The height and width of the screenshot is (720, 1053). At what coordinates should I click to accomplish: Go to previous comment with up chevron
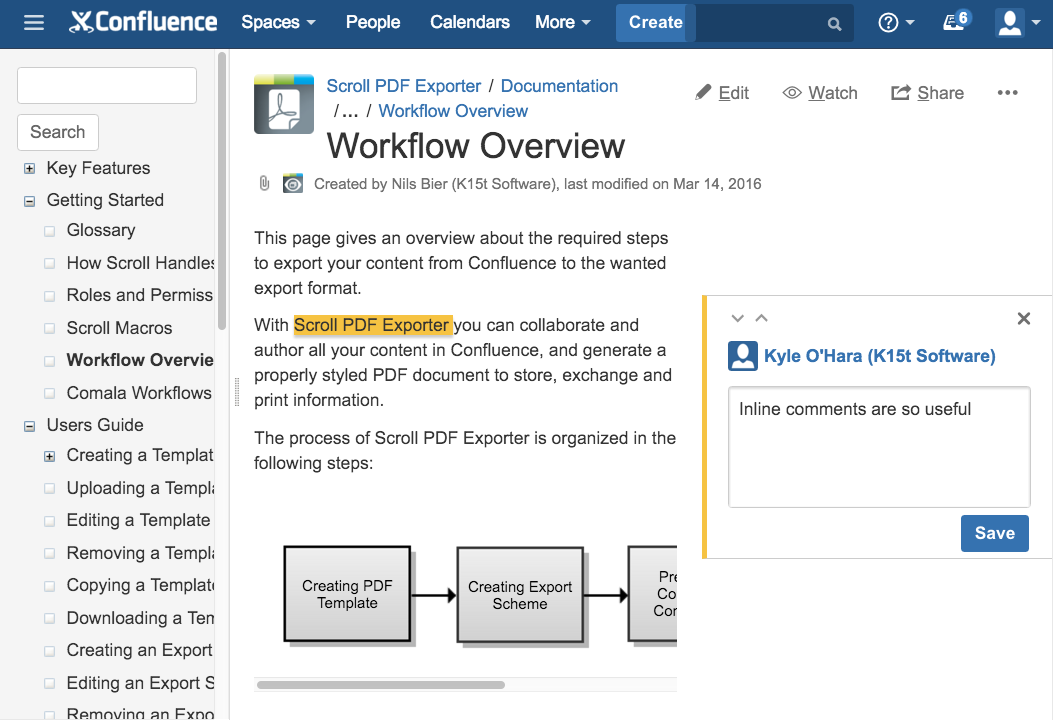point(761,319)
